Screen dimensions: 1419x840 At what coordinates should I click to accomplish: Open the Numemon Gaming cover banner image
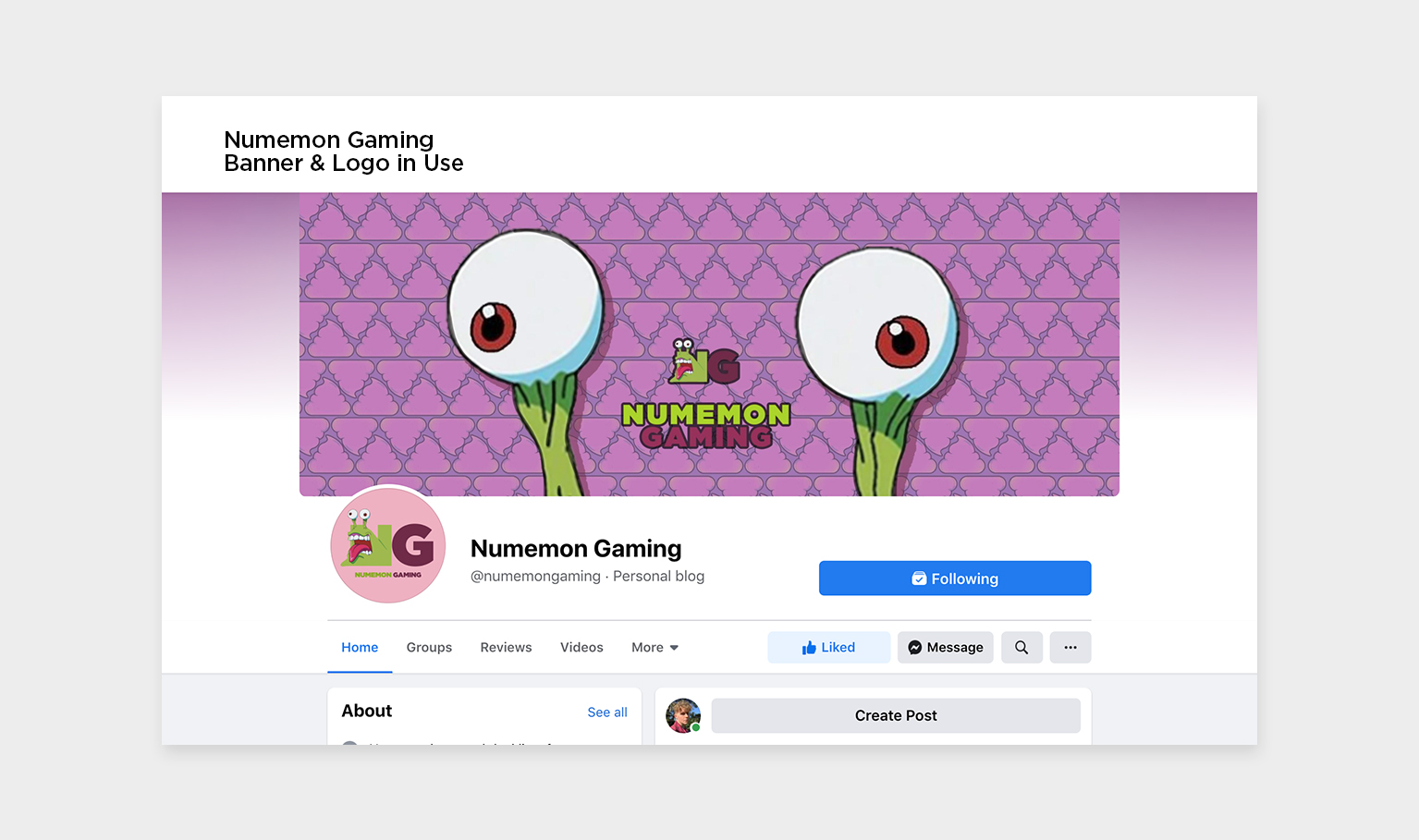[709, 345]
